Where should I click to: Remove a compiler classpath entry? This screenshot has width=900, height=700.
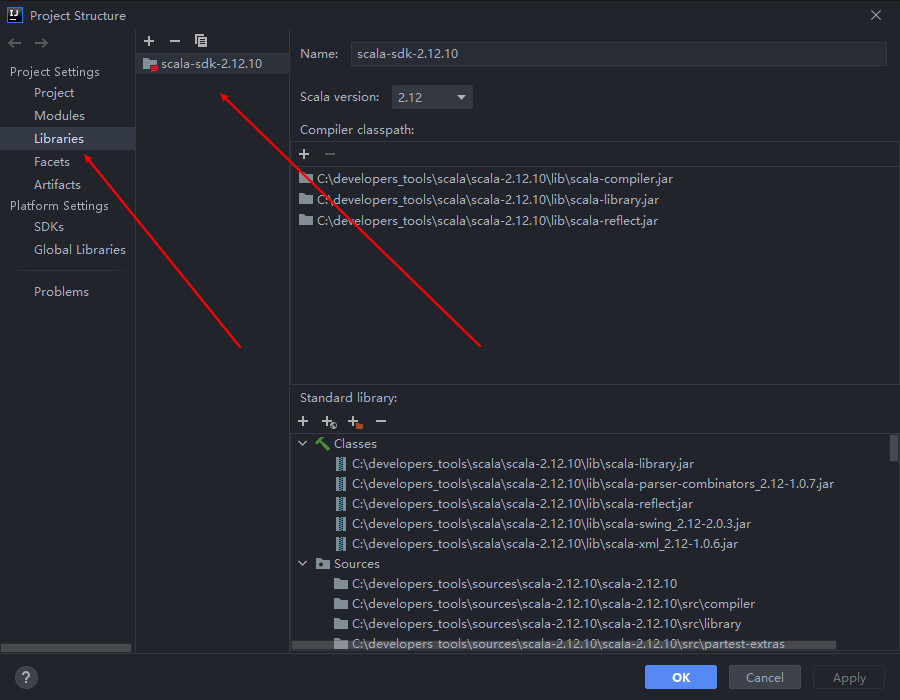(329, 154)
